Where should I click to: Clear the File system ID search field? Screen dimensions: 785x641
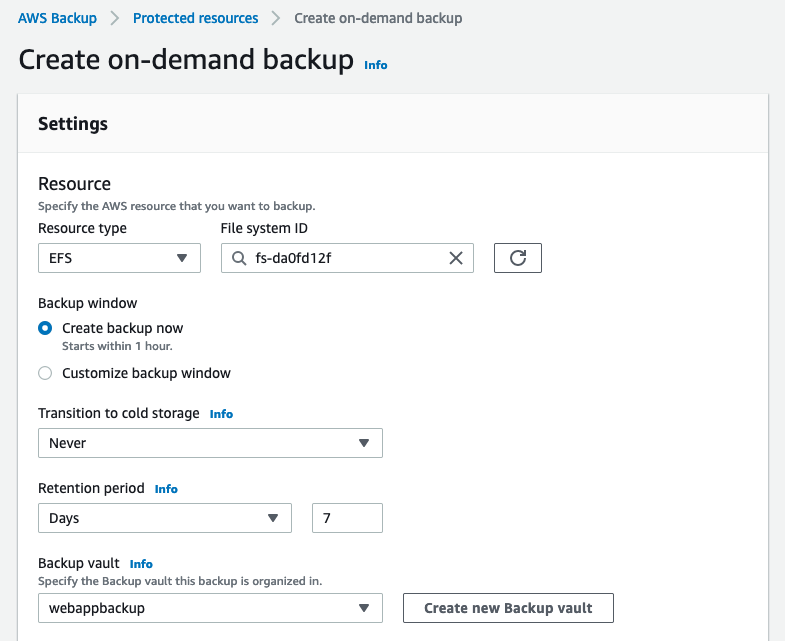(456, 258)
